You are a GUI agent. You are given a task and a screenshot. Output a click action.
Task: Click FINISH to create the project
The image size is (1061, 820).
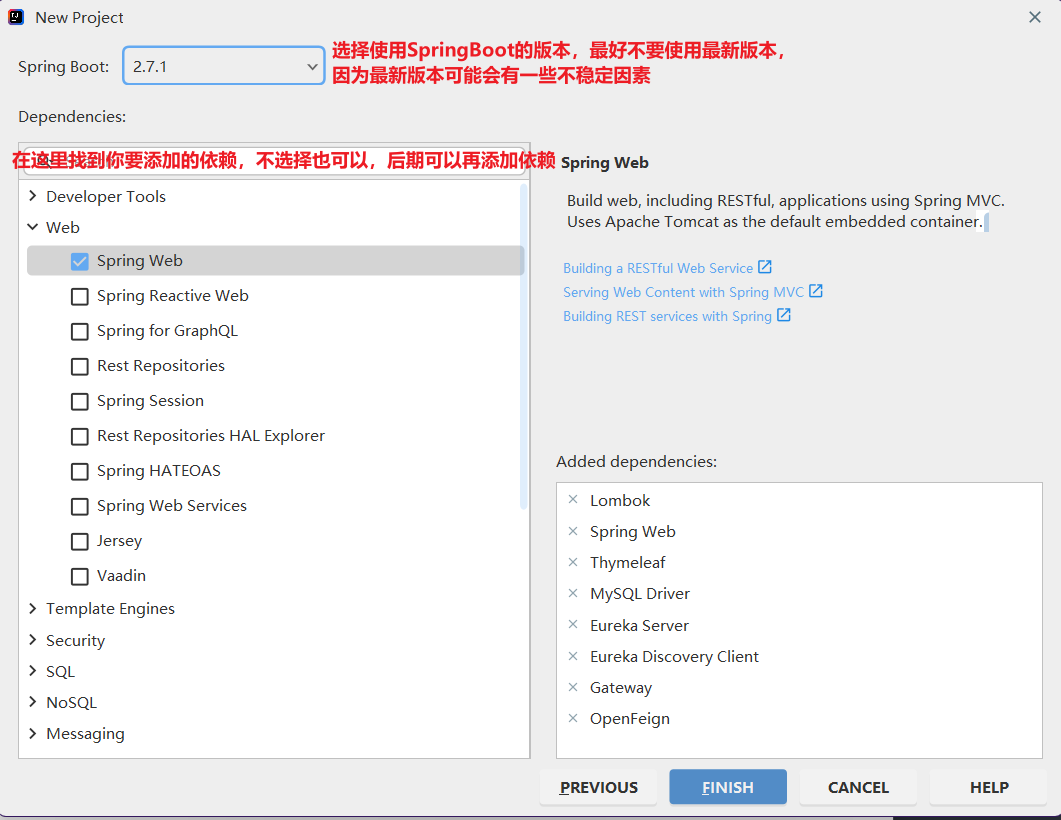pos(728,787)
